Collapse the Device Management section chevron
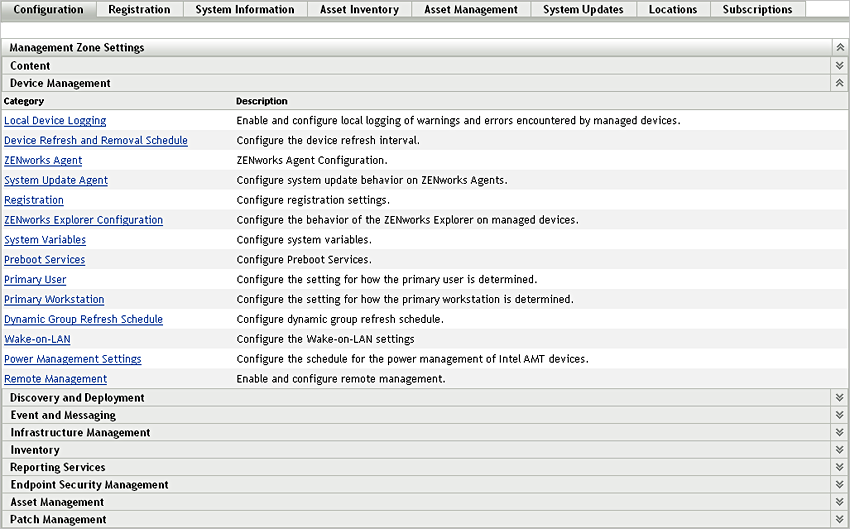The width and height of the screenshot is (850, 529). [839, 83]
